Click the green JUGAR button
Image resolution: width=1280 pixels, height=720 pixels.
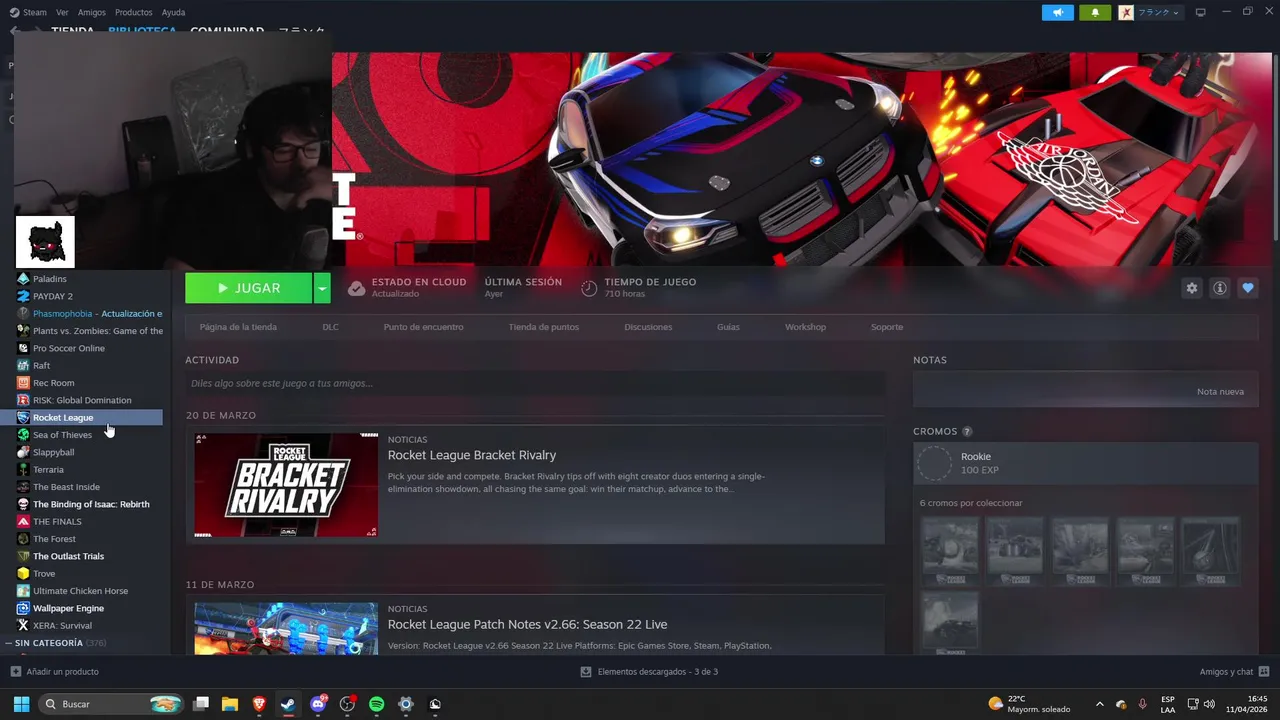coord(248,288)
